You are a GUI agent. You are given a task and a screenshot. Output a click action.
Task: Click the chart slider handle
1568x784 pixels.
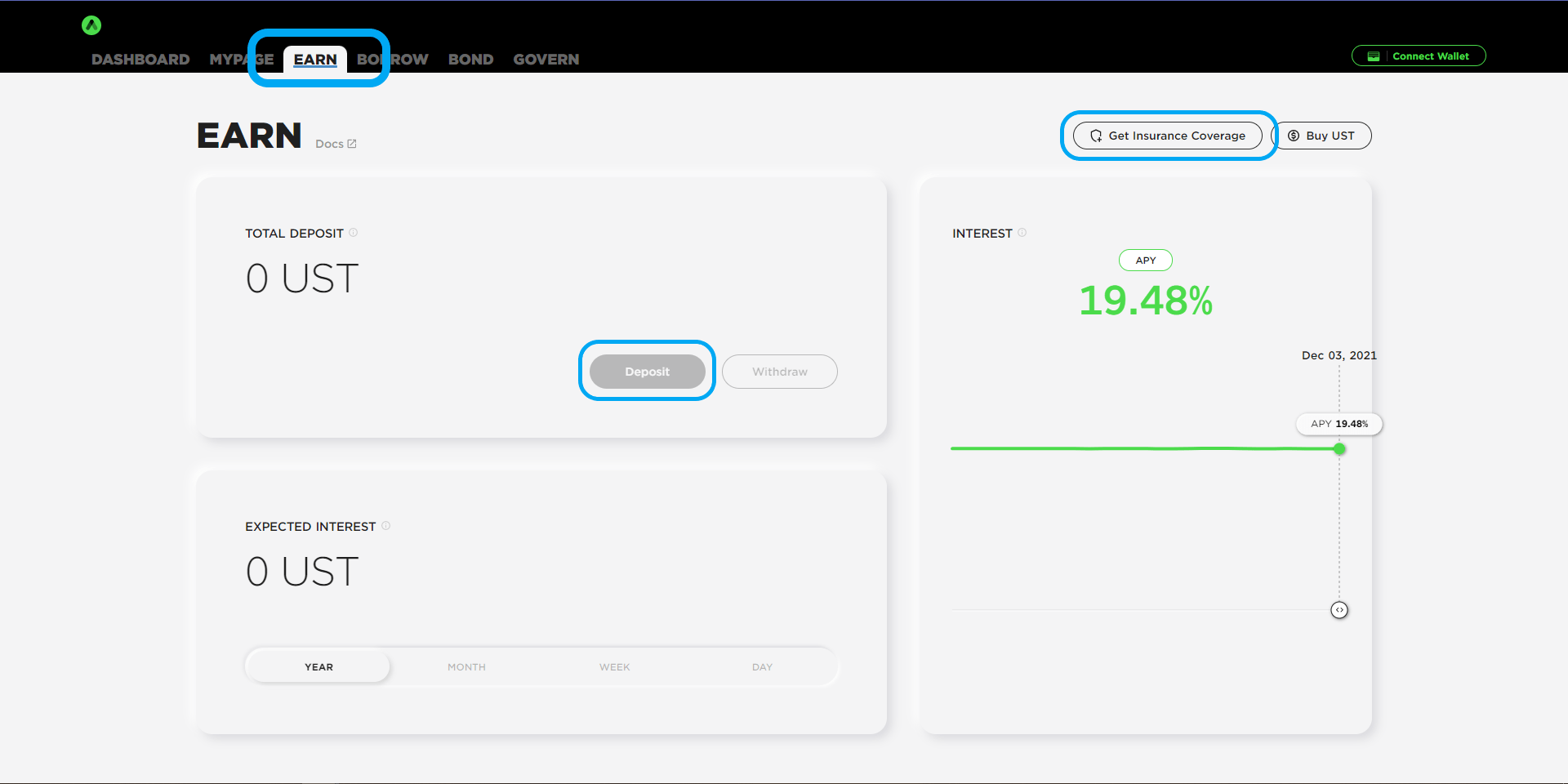click(x=1339, y=610)
